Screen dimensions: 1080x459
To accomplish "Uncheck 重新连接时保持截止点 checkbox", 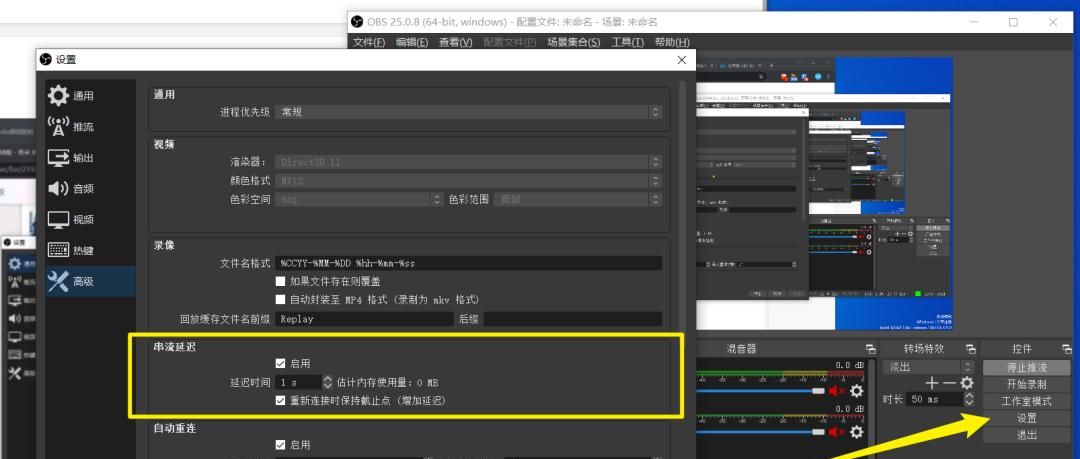I will (280, 400).
